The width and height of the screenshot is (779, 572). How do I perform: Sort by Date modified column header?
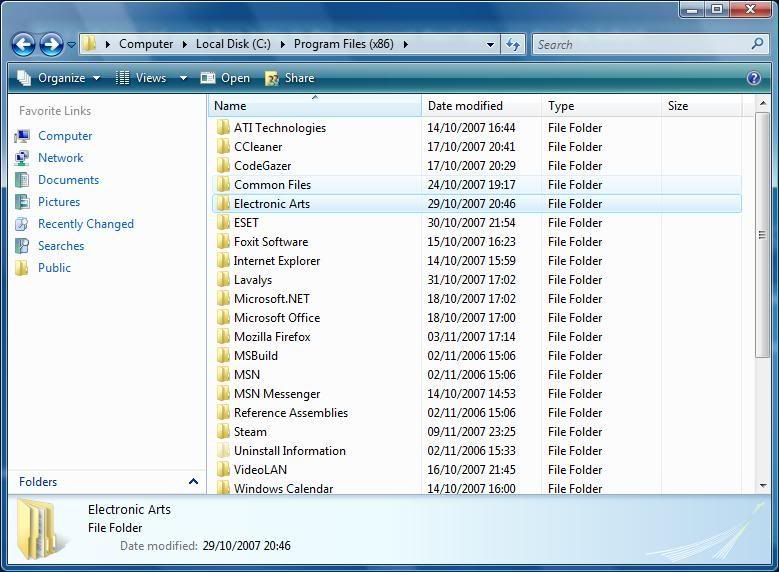click(481, 105)
